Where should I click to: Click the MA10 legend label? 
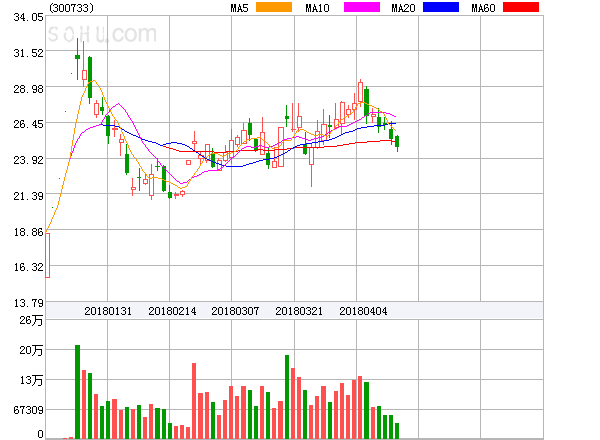pos(317,8)
